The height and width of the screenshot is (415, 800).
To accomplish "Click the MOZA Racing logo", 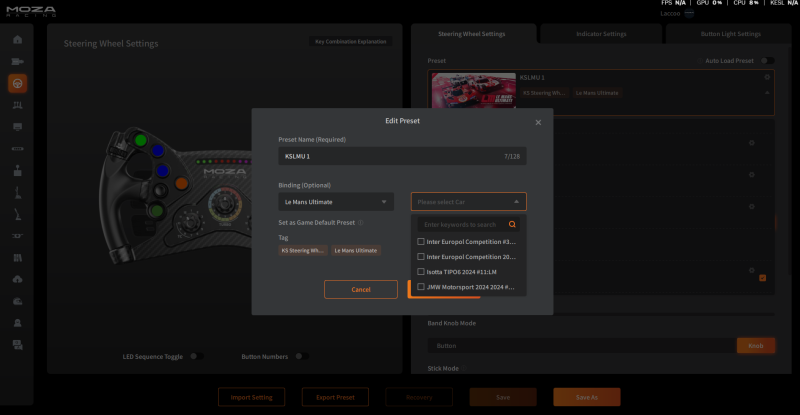I will pos(31,11).
